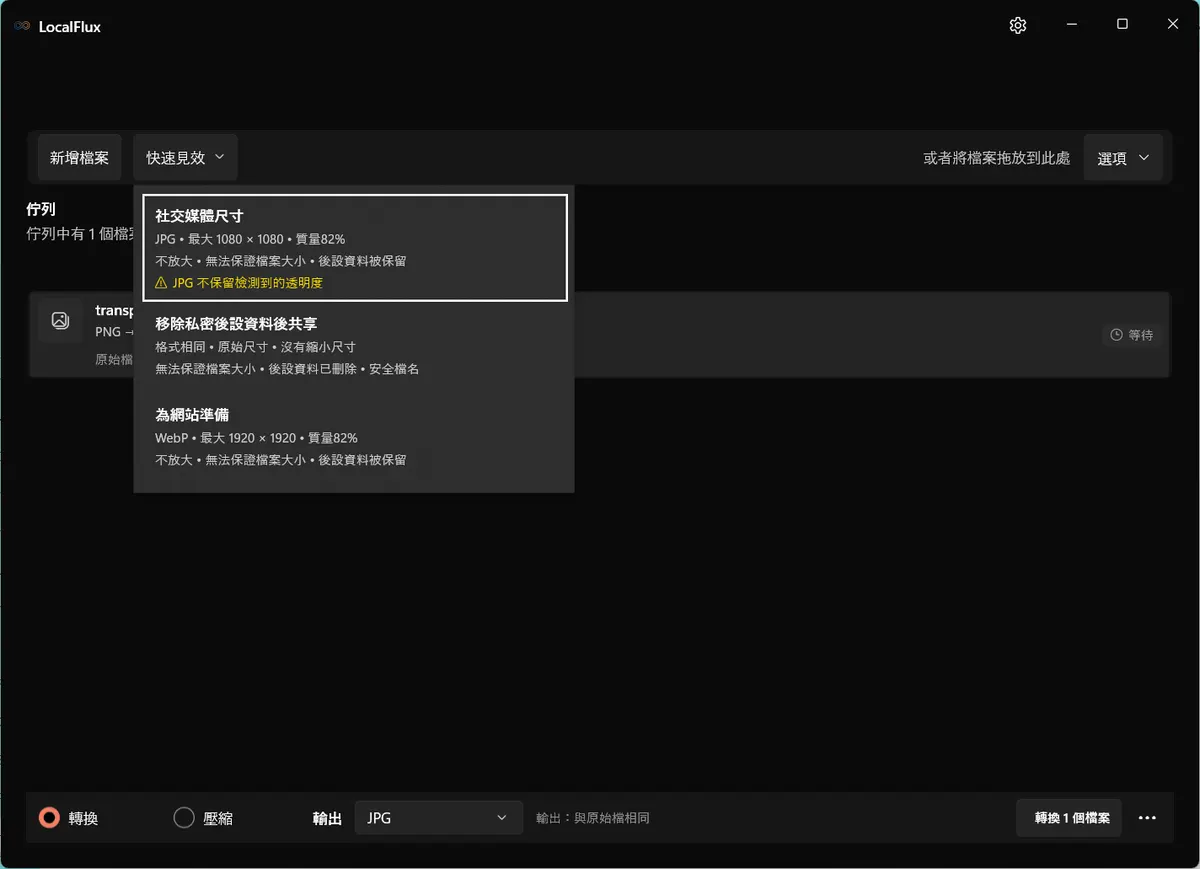Select the 壓縮 radio button
Image resolution: width=1200 pixels, height=869 pixels.
coord(184,818)
